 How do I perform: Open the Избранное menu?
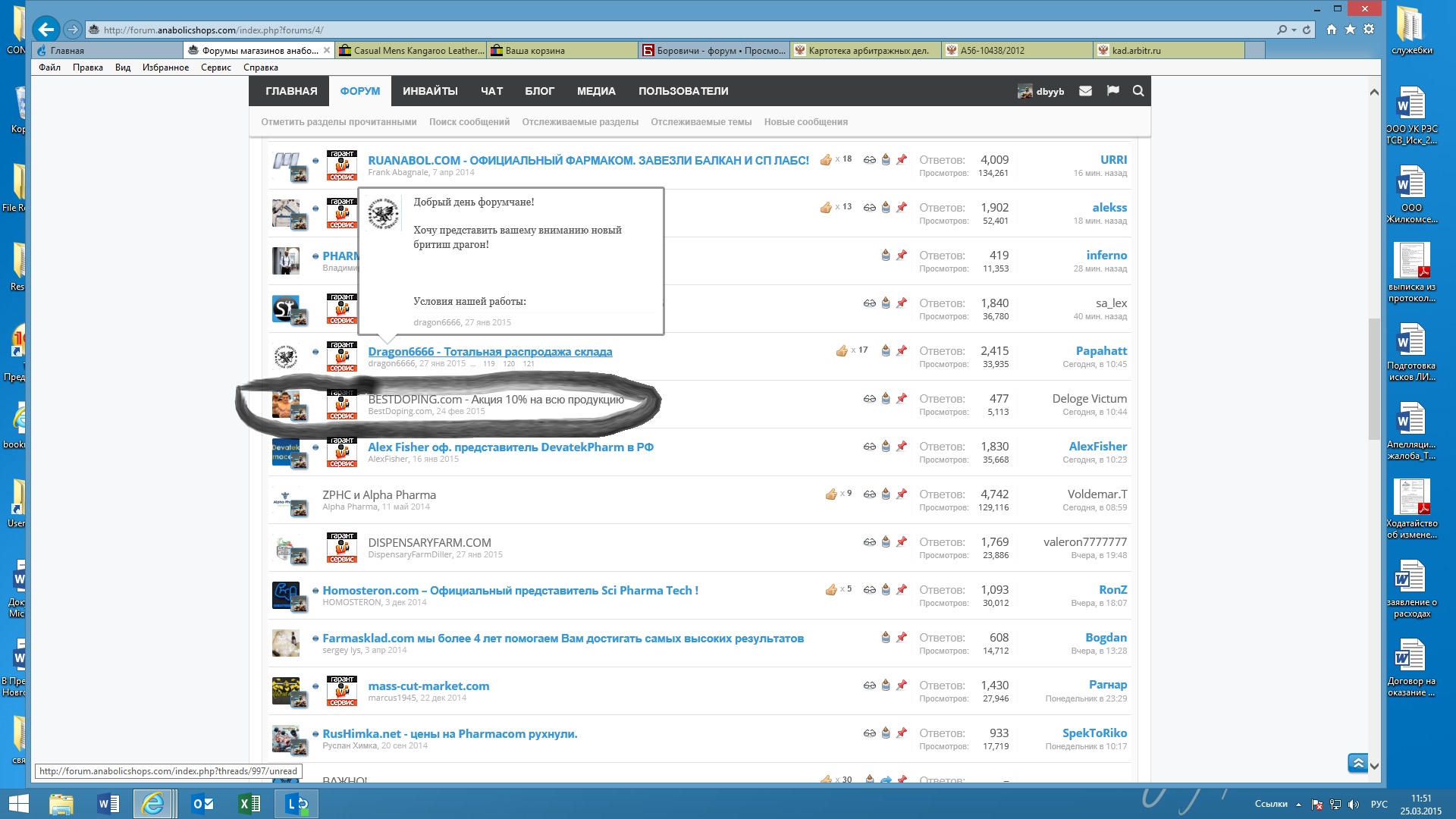pos(165,67)
